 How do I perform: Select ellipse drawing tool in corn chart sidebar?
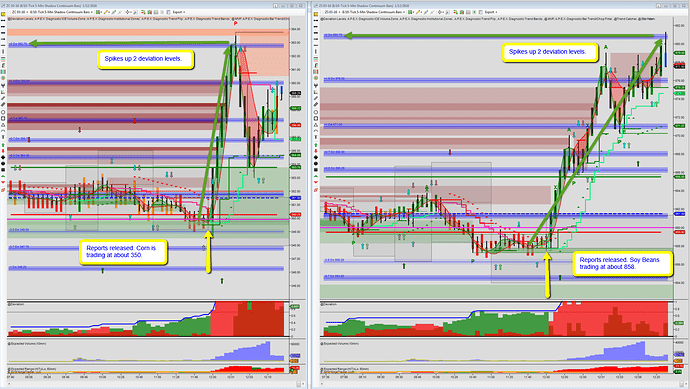(3, 112)
